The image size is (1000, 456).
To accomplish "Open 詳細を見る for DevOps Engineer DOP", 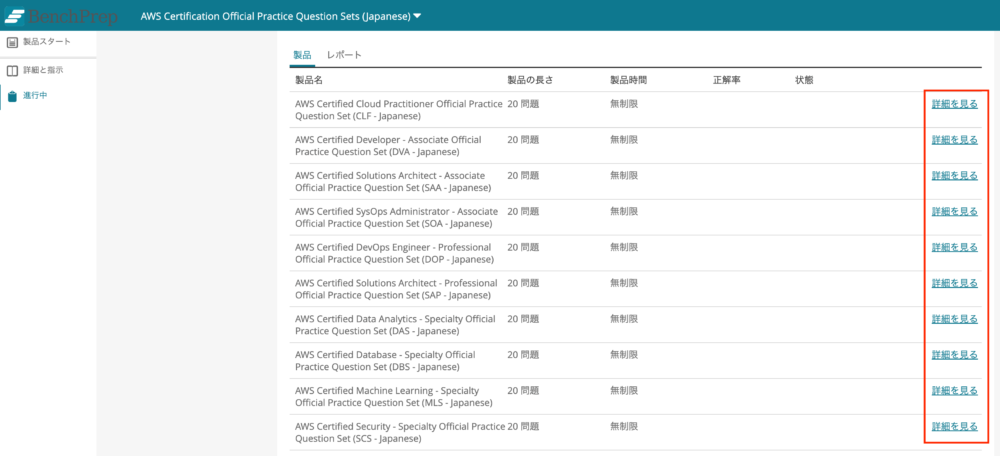I will pos(954,247).
